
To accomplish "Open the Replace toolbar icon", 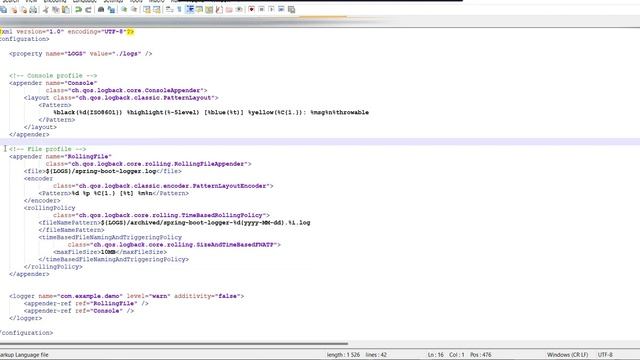I will [x=111, y=9].
